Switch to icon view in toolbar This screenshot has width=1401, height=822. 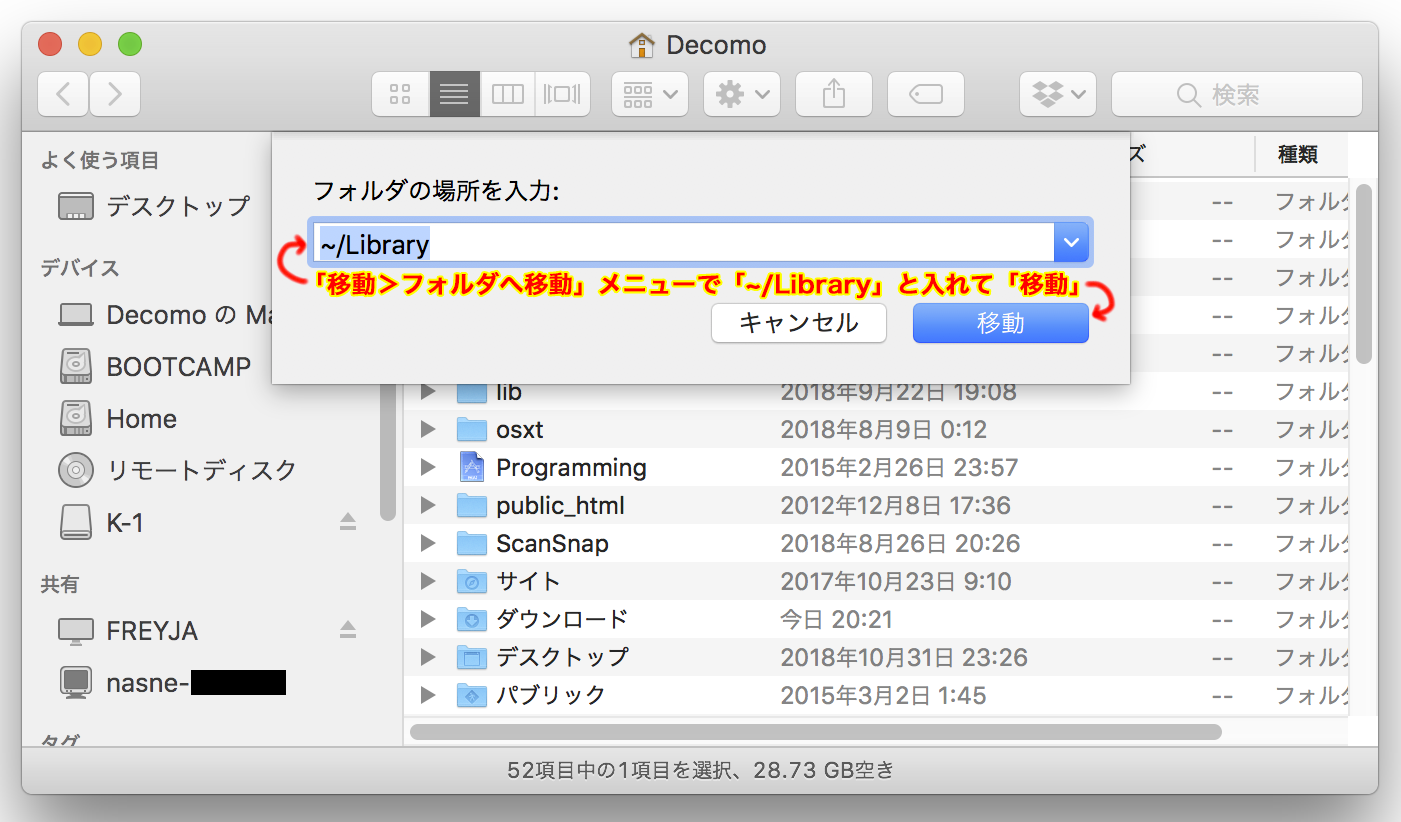click(400, 95)
